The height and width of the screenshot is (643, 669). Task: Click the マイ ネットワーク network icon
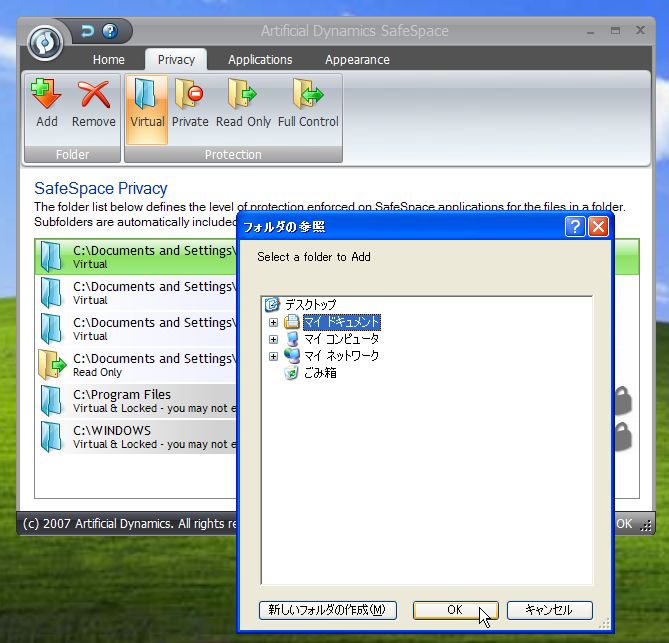pyautogui.click(x=292, y=356)
